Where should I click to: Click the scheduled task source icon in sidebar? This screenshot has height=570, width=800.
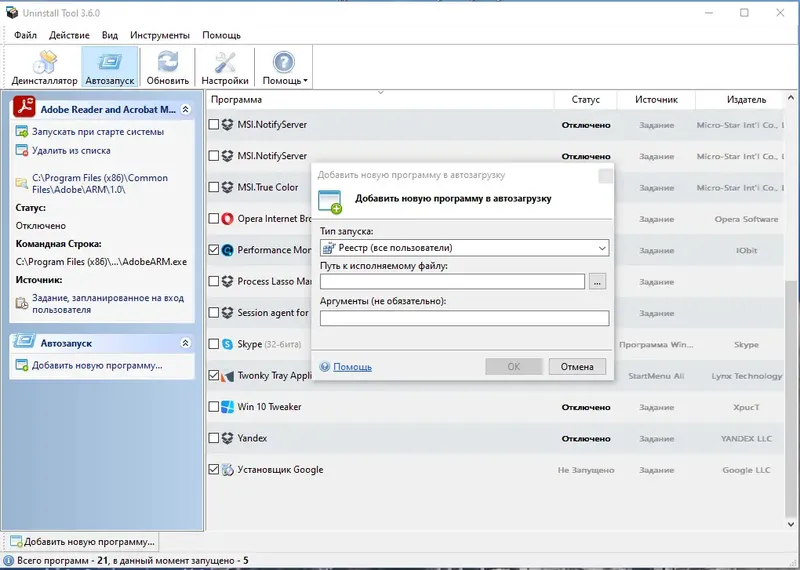pyautogui.click(x=21, y=303)
